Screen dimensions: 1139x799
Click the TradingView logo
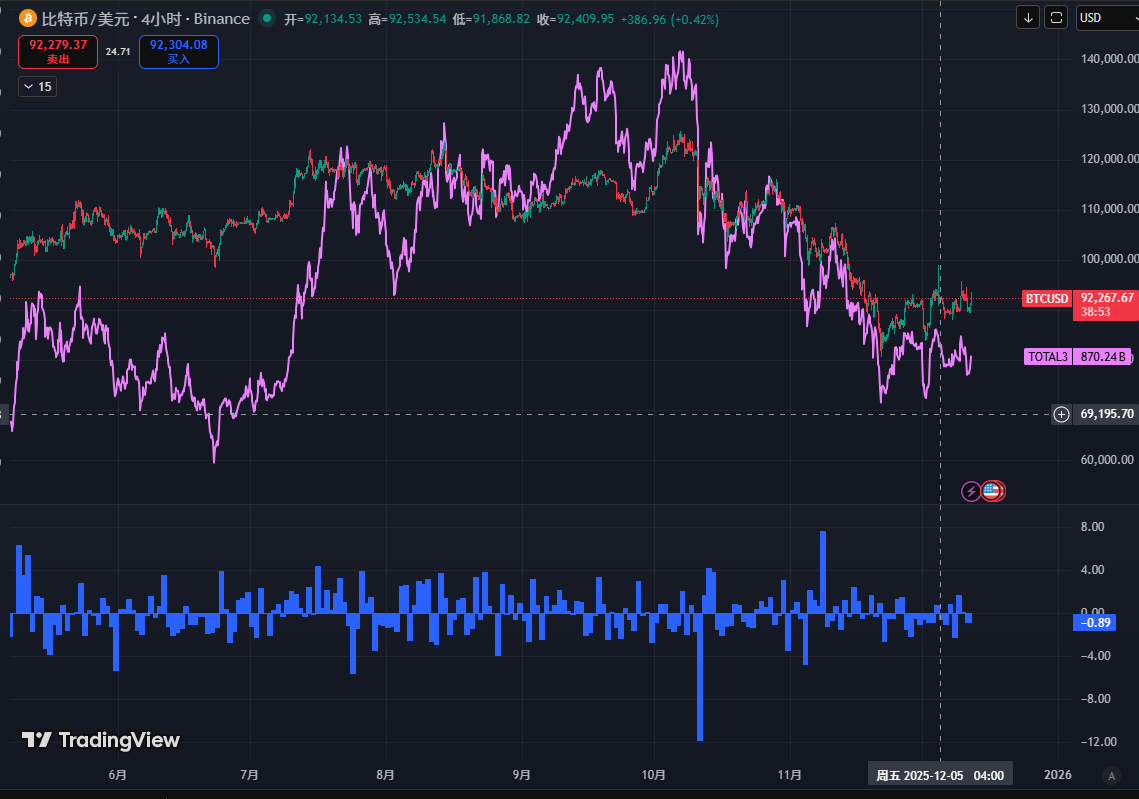click(101, 740)
